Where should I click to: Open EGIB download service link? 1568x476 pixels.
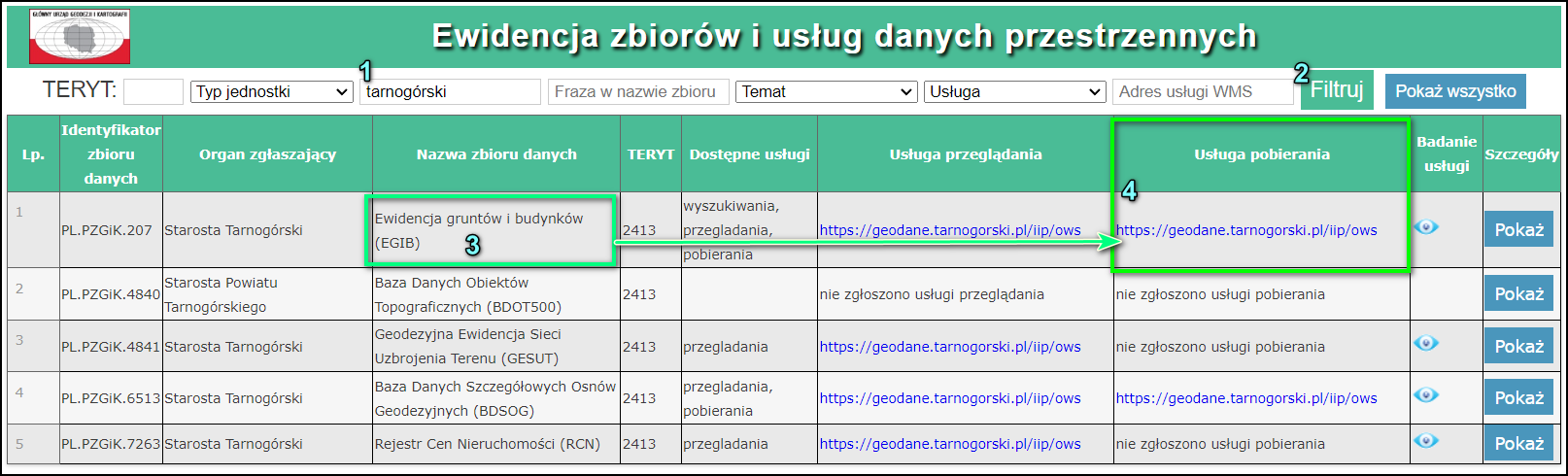[x=1245, y=230]
